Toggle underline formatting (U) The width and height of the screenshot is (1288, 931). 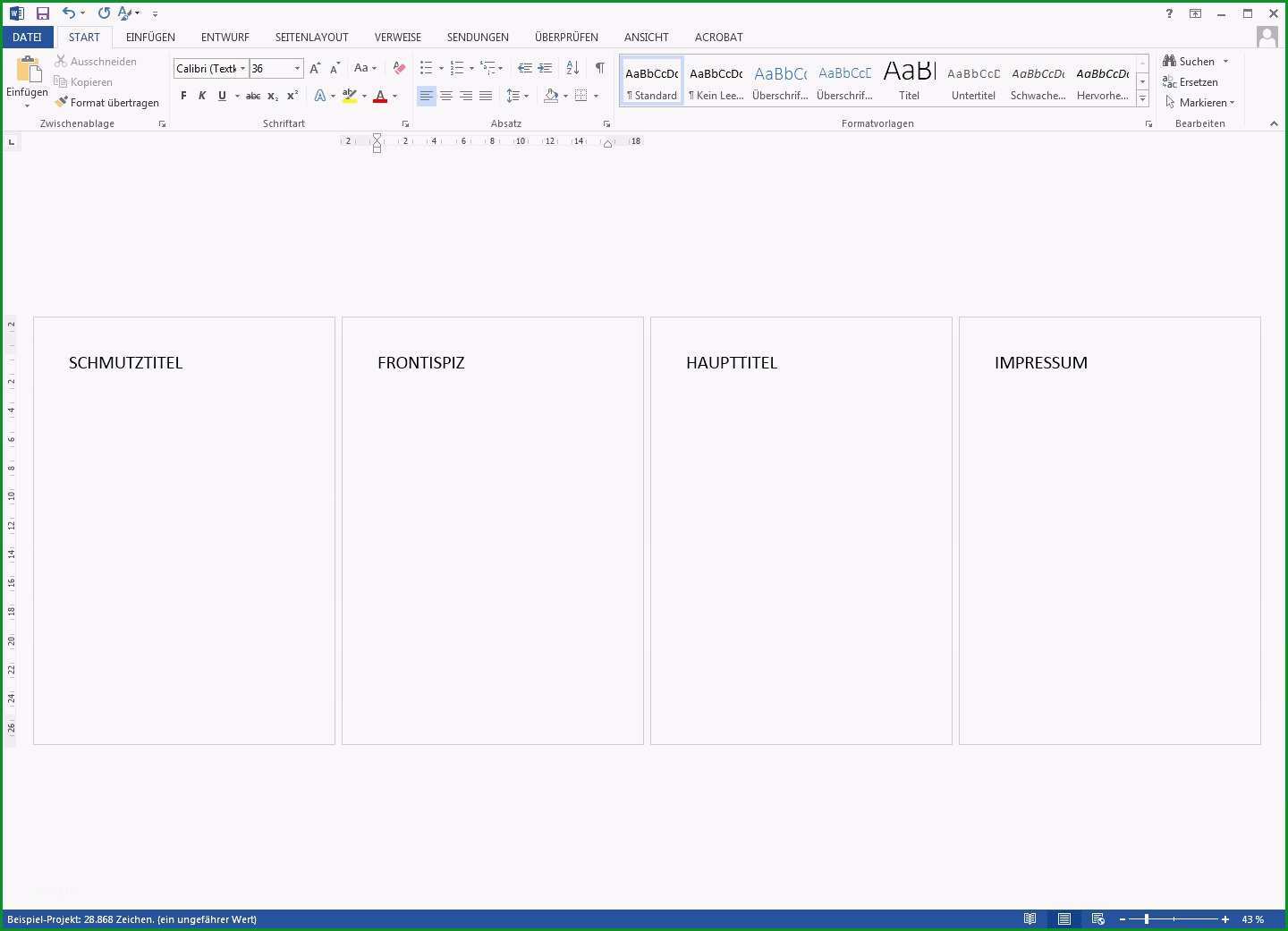222,96
